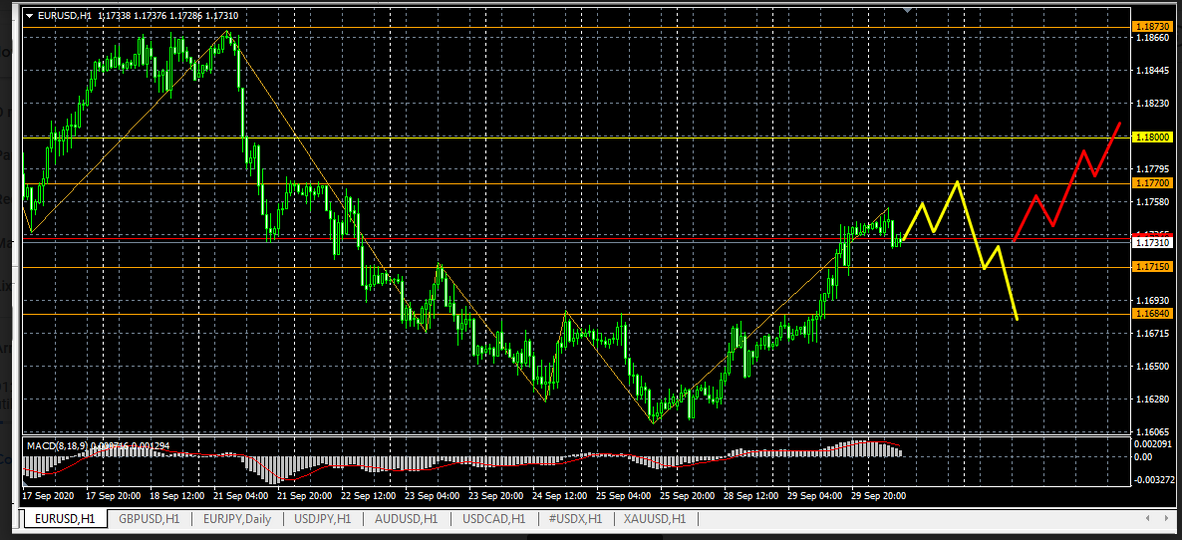Switch to the GBPUSD,H1 chart tab
Viewport: 1182px width, 540px height.
(x=149, y=519)
